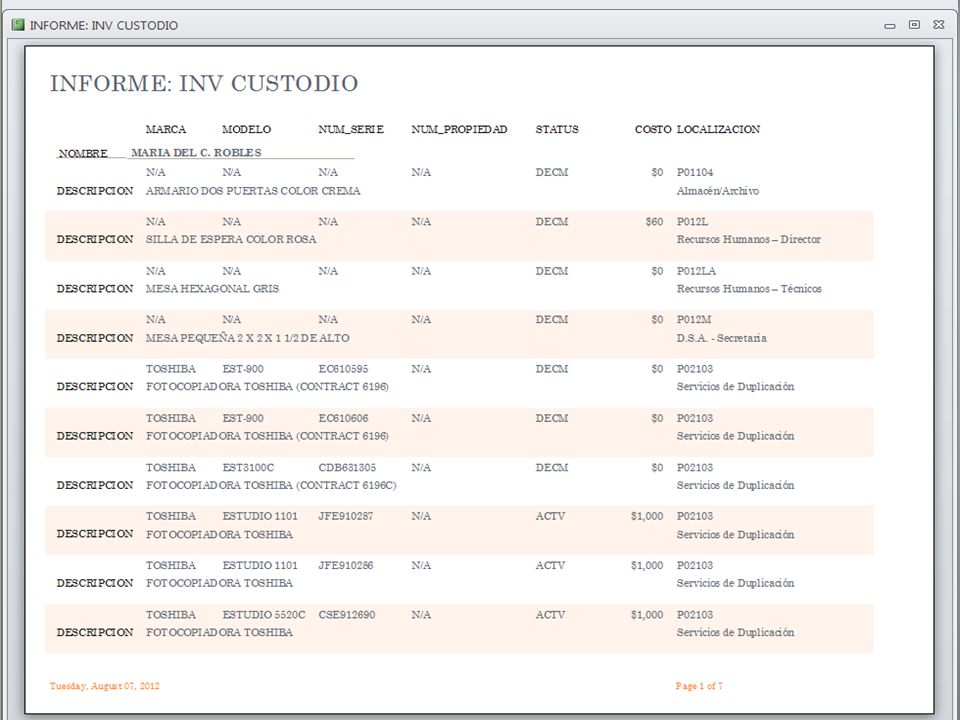
Task: Click the NUM_SERIE column header
Action: (x=351, y=129)
